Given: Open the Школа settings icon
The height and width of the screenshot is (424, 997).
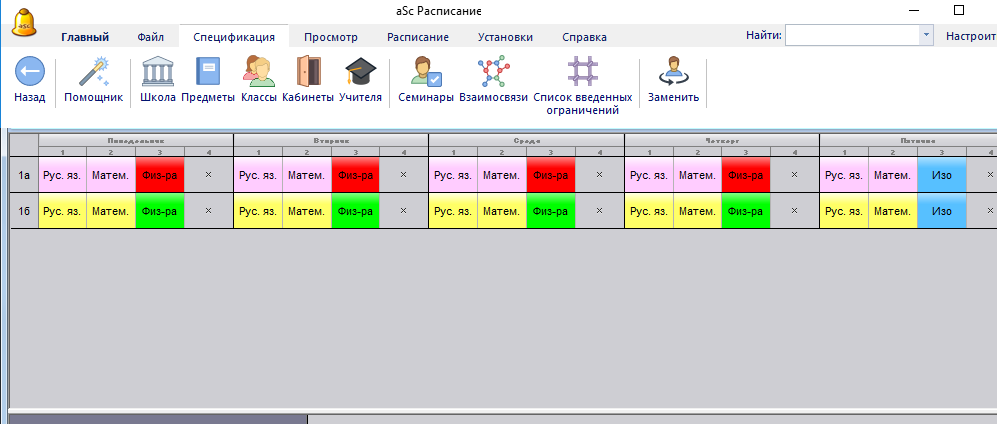Looking at the screenshot, I should (x=158, y=73).
